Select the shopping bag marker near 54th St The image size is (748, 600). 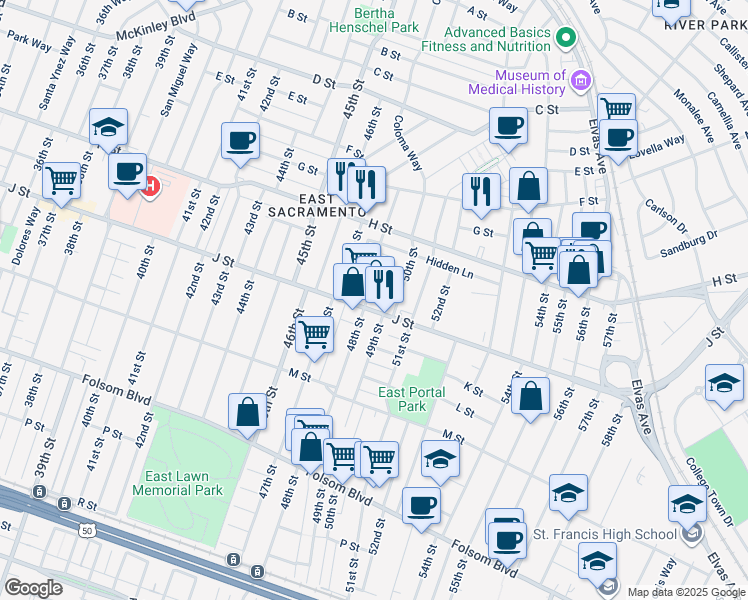coord(533,395)
